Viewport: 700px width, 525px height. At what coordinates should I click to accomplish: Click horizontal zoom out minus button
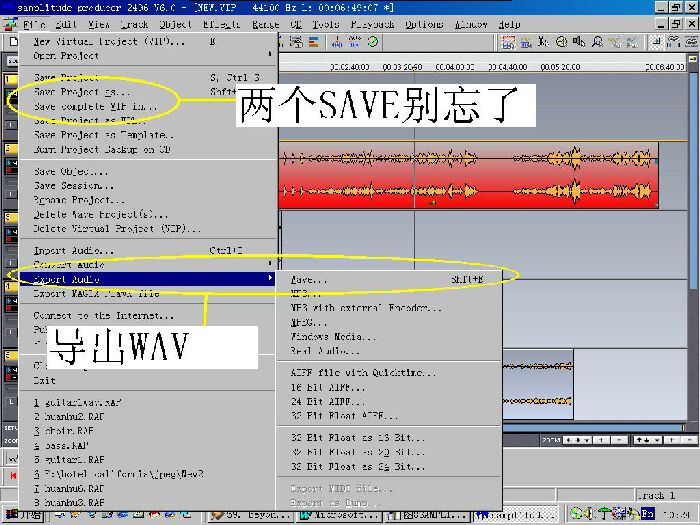(619, 440)
